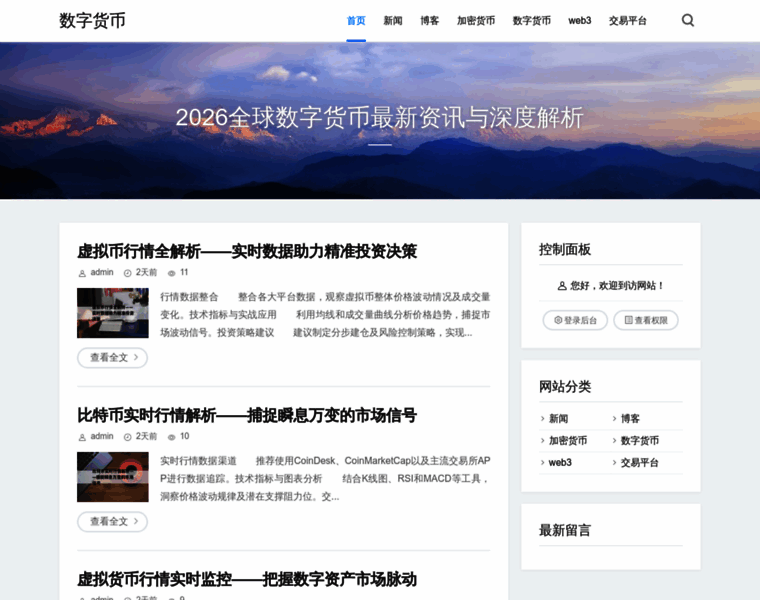The width and height of the screenshot is (760, 600).
Task: Click list icon on 查看权限 button
Action: click(x=629, y=320)
